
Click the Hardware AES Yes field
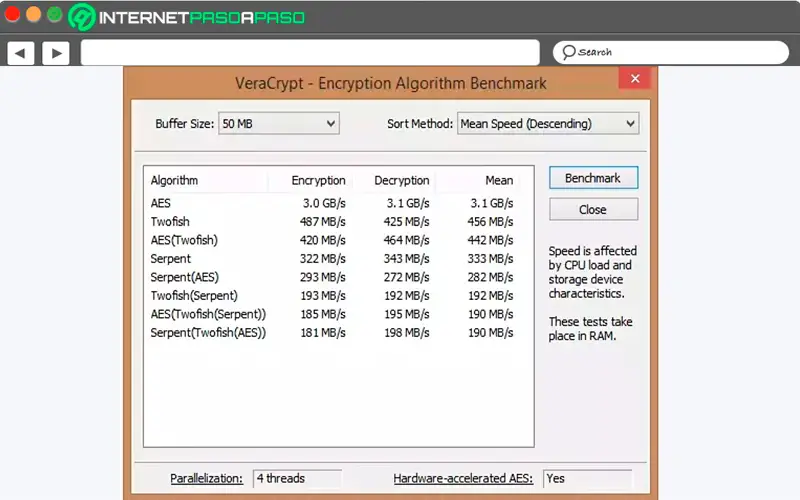(587, 479)
